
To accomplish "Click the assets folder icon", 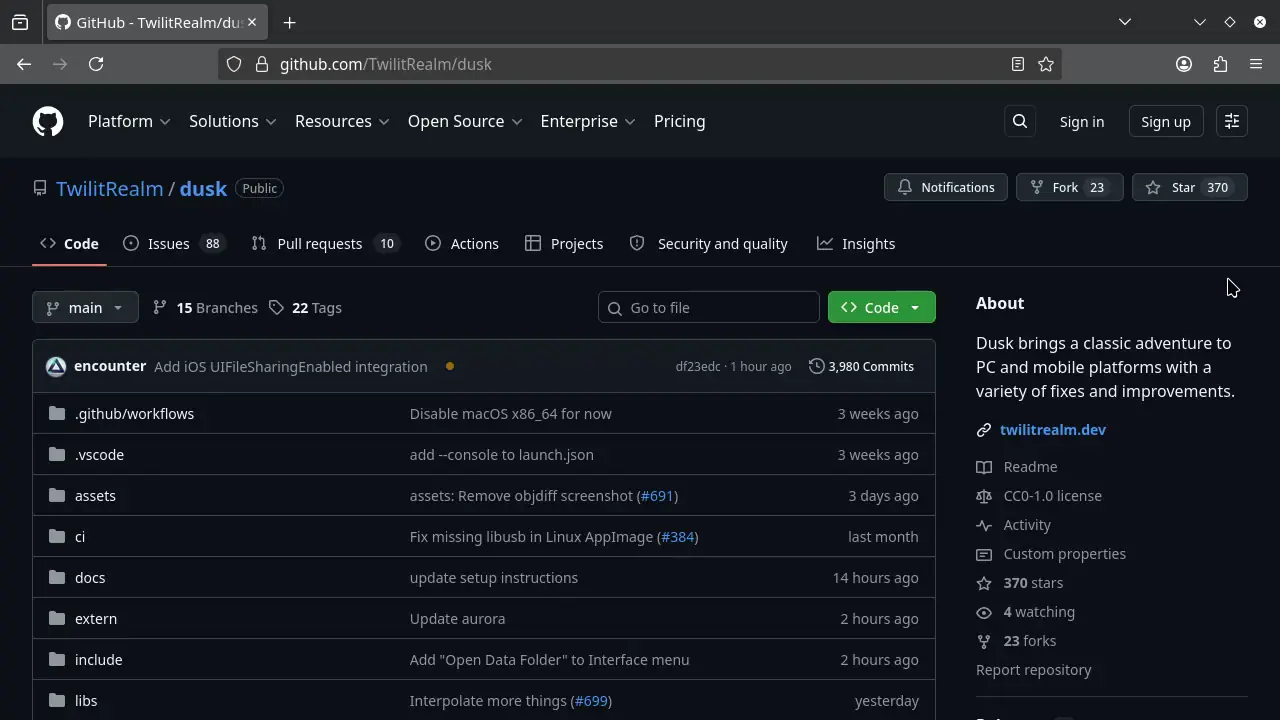I will click(x=57, y=495).
